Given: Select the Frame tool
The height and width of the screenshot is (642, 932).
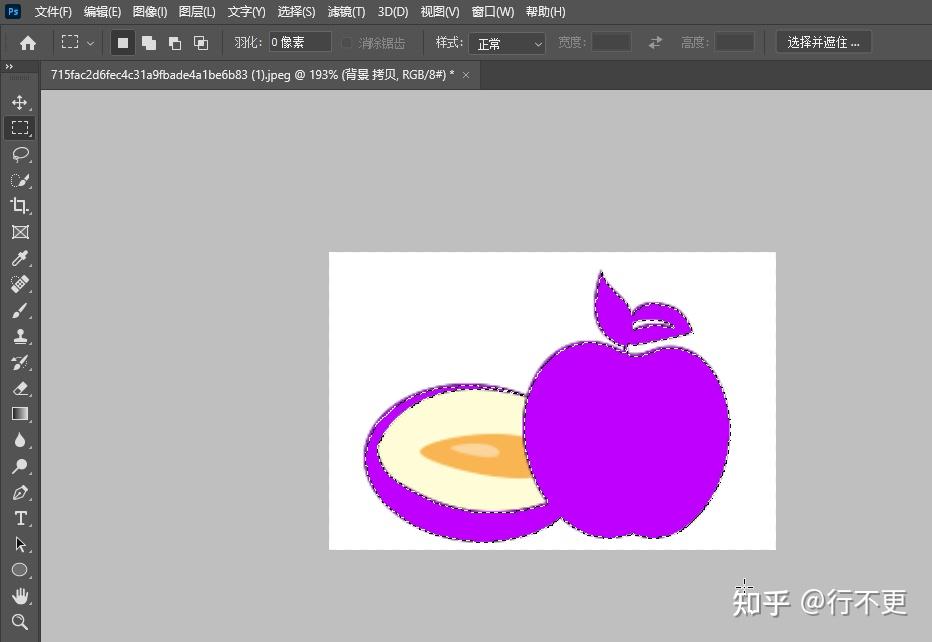Looking at the screenshot, I should pyautogui.click(x=20, y=232).
